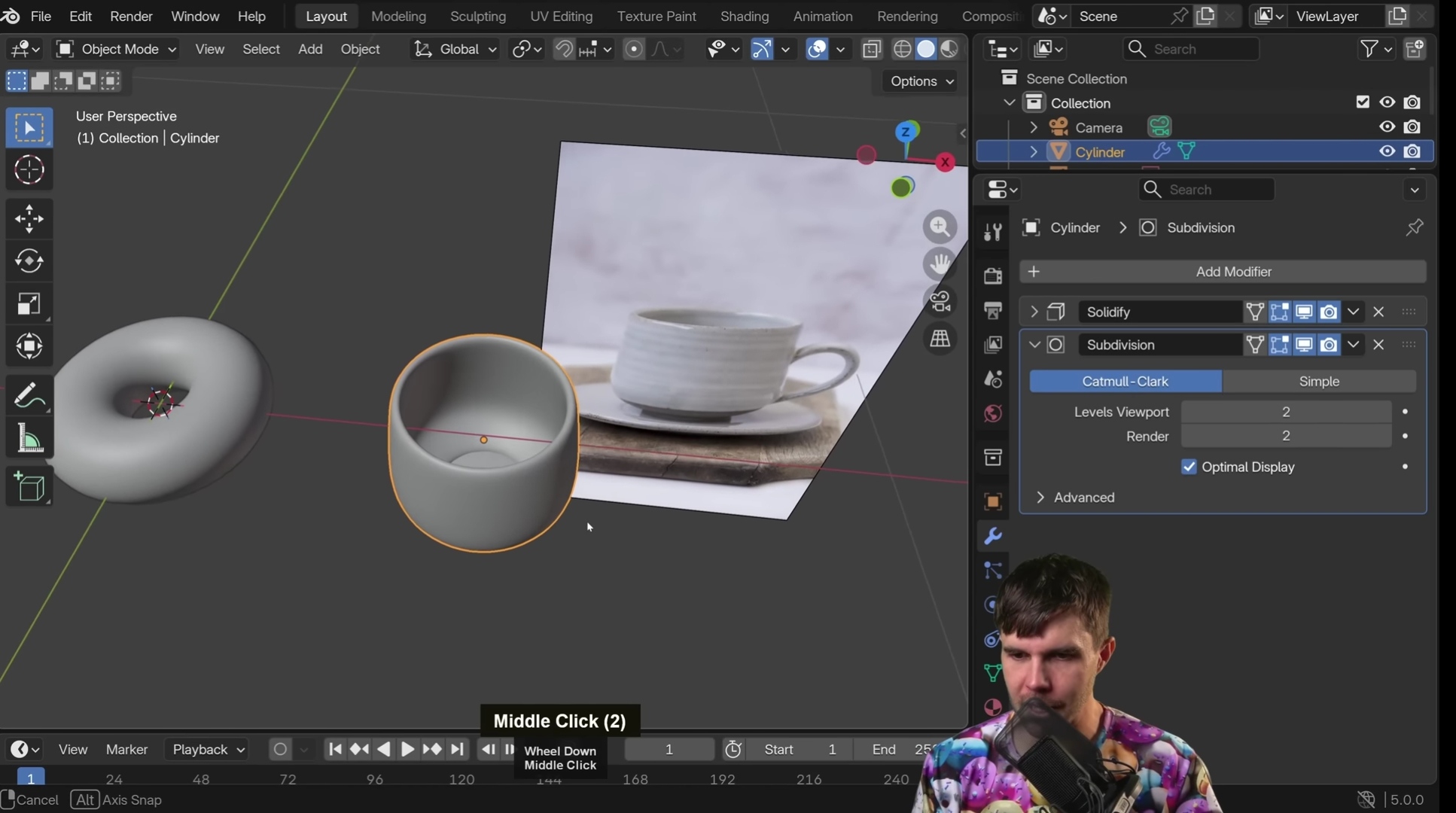Open the Object Mode dropdown

tap(117, 49)
